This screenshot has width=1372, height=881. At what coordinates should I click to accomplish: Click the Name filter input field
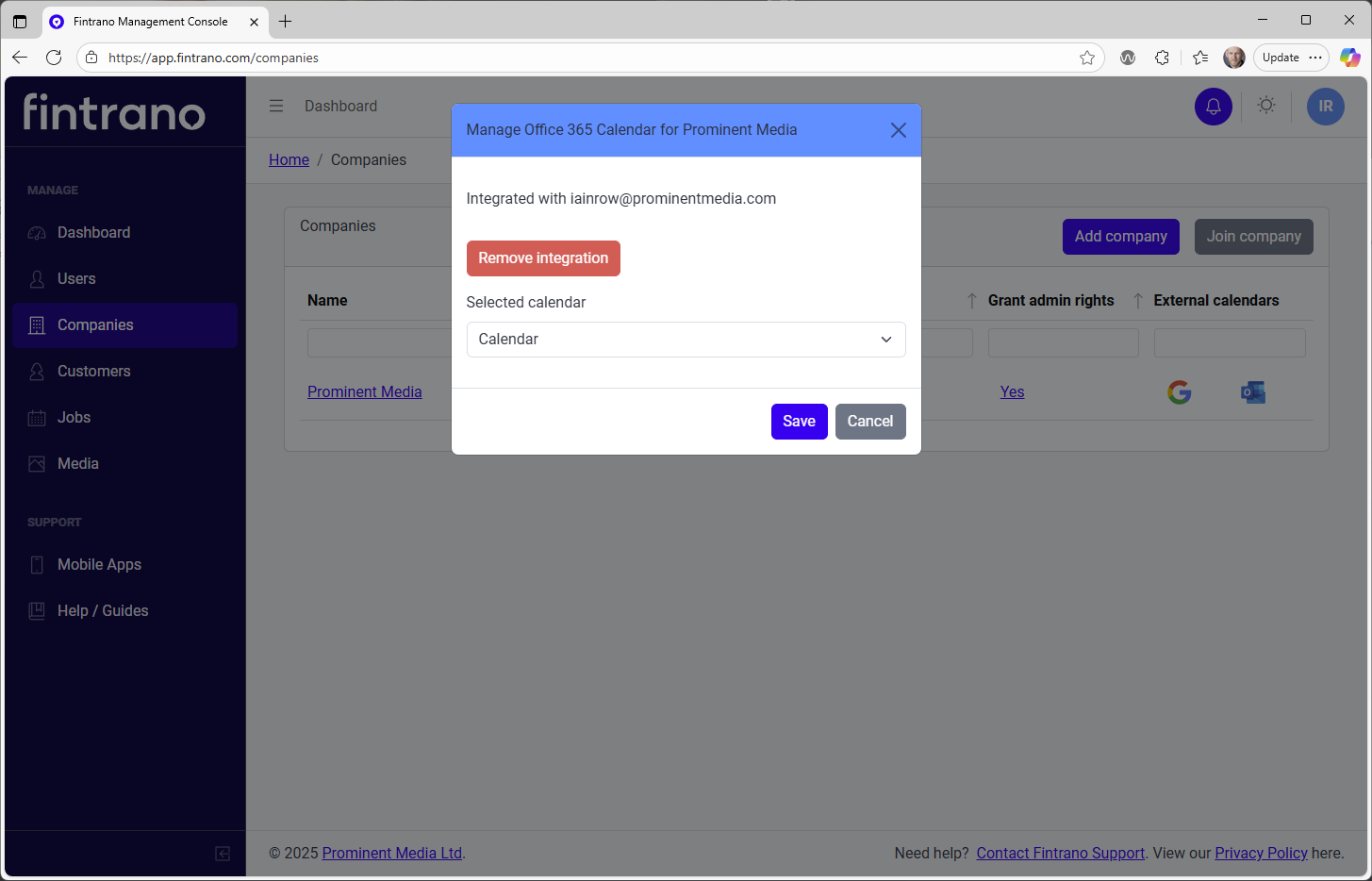pos(379,342)
